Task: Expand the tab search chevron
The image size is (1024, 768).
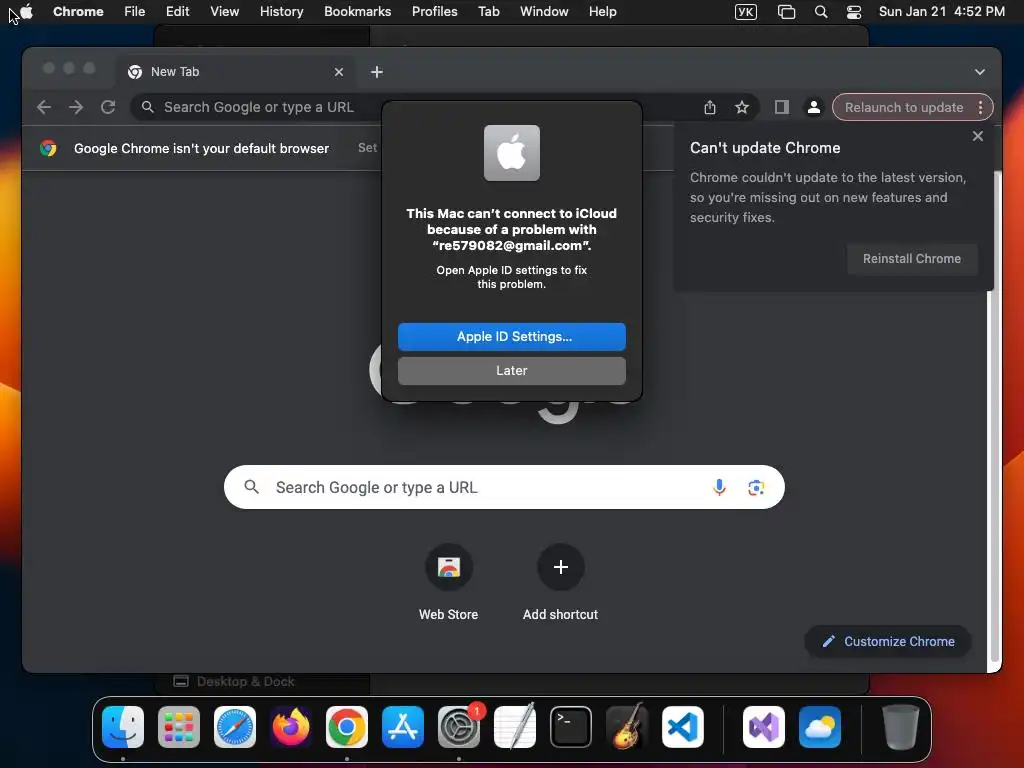Action: 980,72
